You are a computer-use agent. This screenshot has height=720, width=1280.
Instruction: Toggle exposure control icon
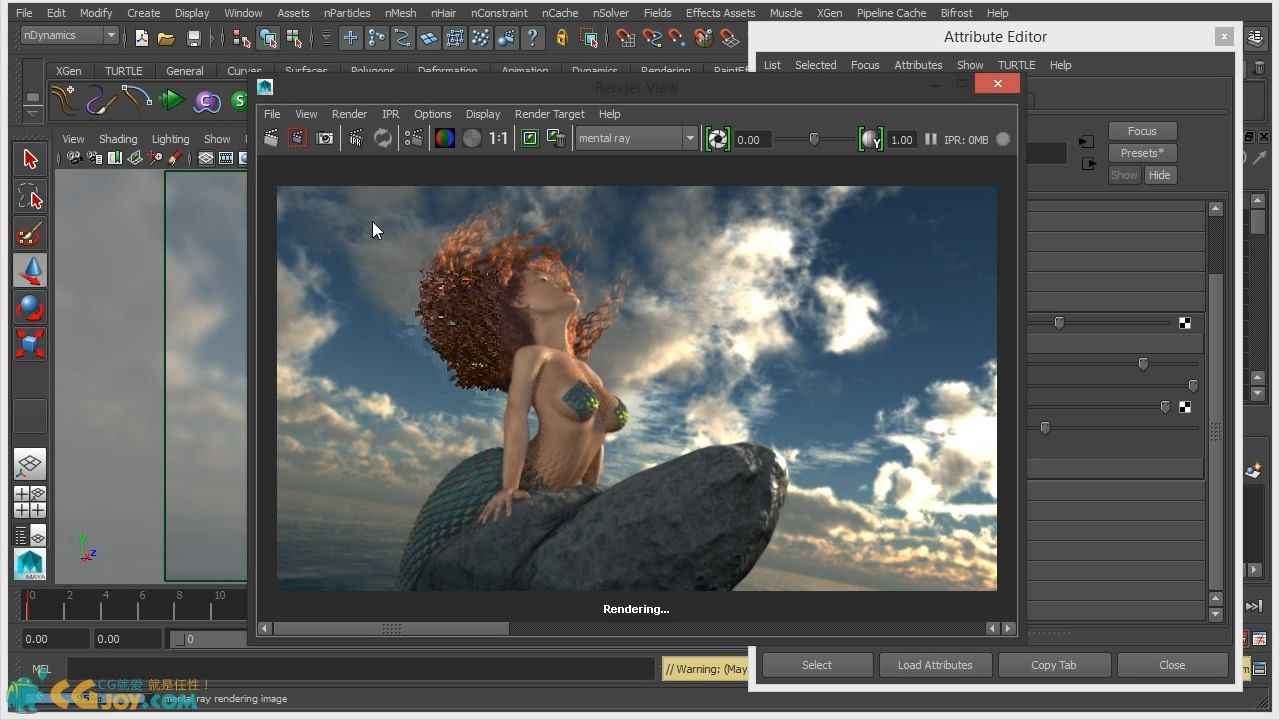(x=717, y=139)
